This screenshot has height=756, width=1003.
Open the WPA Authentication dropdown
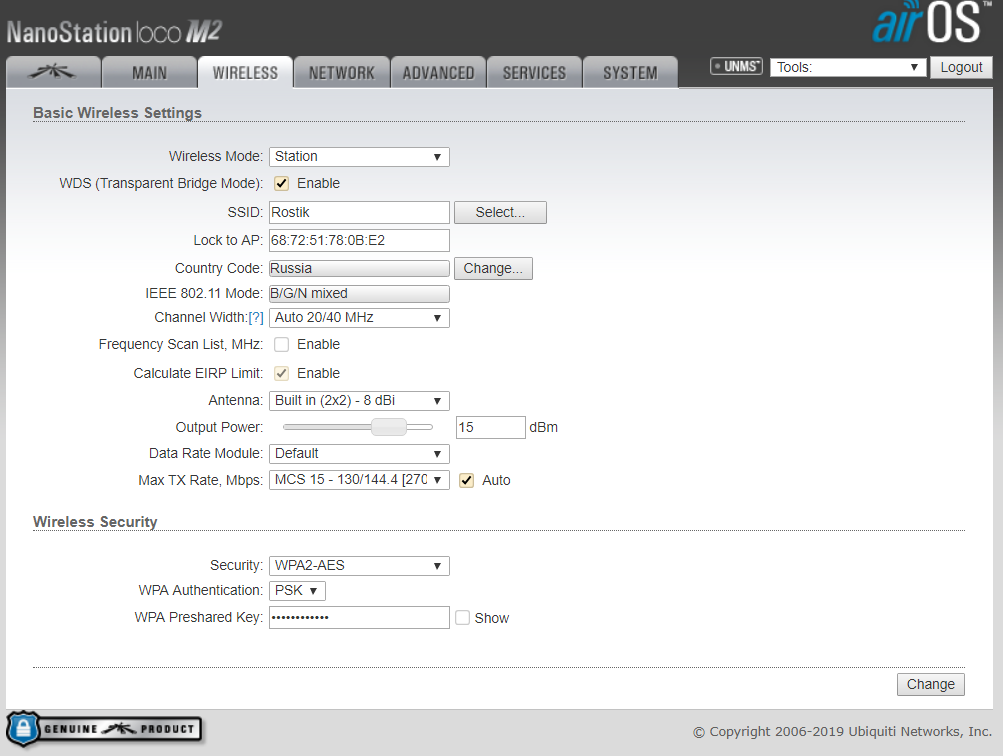click(297, 591)
